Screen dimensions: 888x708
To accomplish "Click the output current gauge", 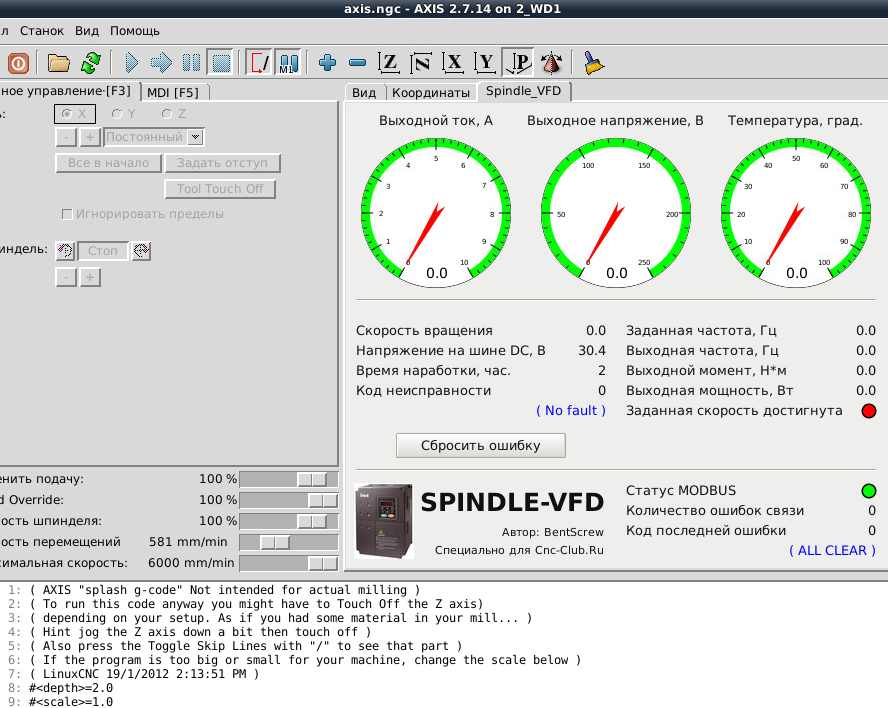I will click(x=436, y=213).
